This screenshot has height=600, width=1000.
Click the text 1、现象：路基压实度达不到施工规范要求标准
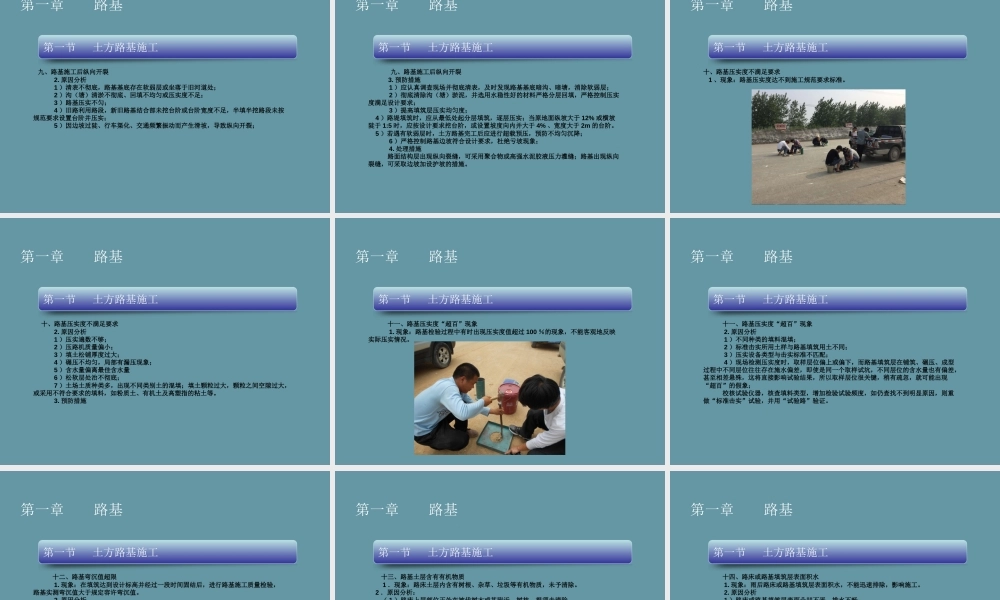tap(777, 80)
